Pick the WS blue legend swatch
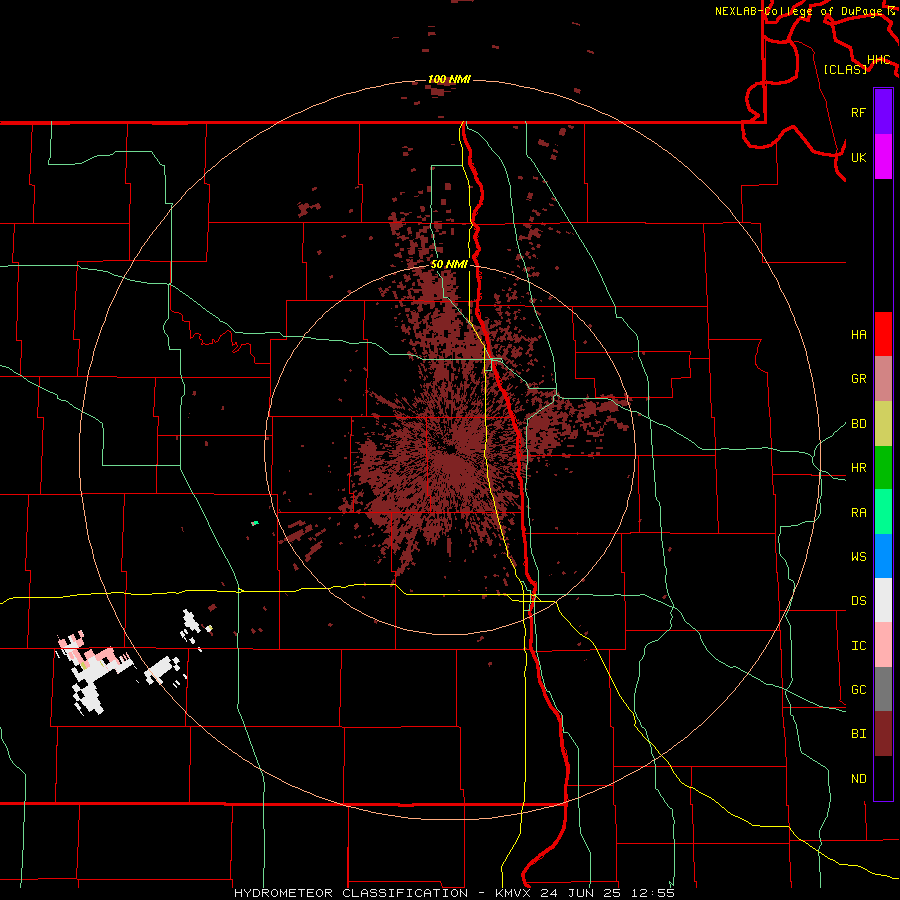900x900 pixels. [883, 556]
